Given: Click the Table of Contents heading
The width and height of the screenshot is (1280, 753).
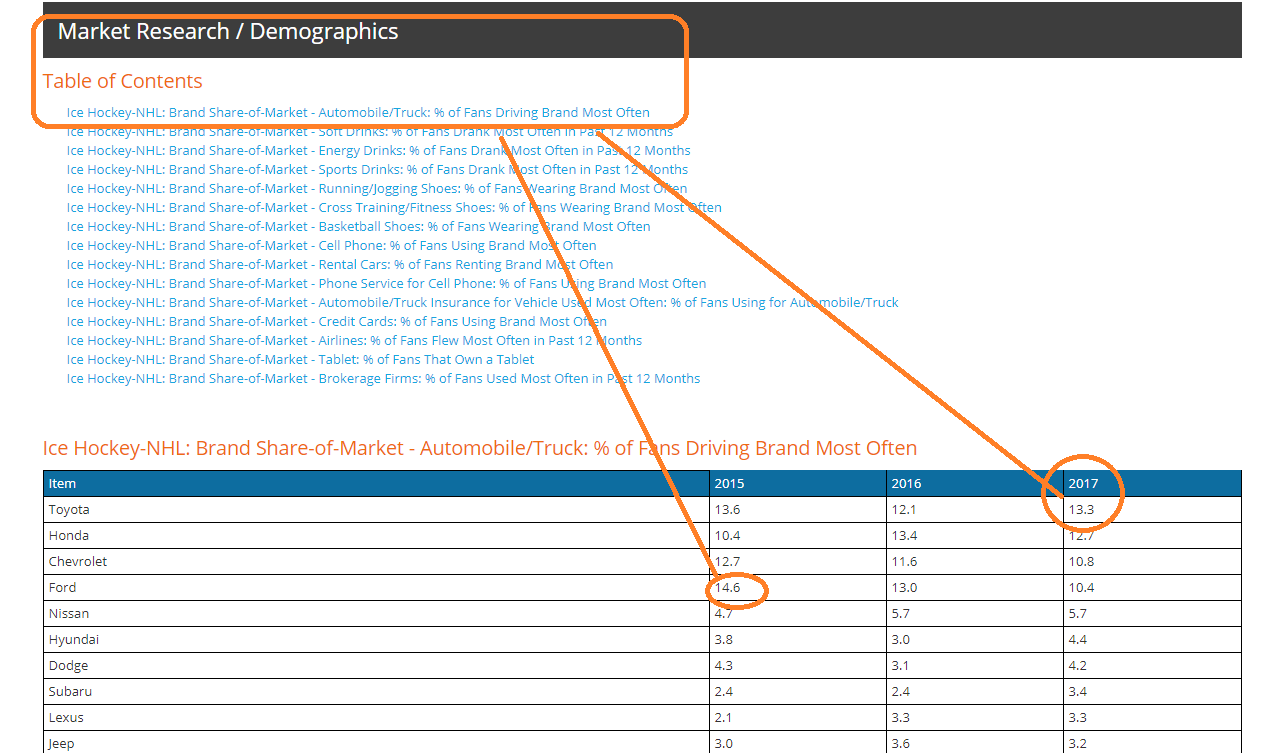Looking at the screenshot, I should pos(122,81).
